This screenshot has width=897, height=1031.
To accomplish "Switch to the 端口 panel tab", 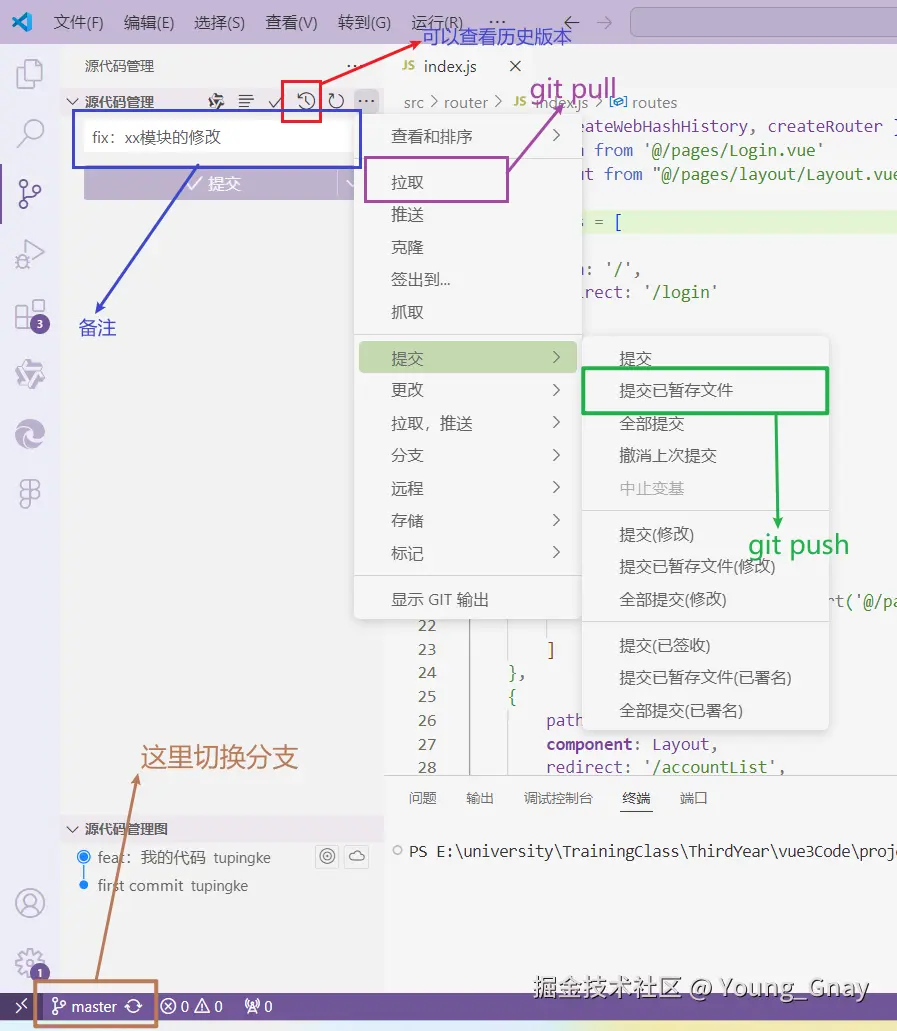I will [693, 798].
